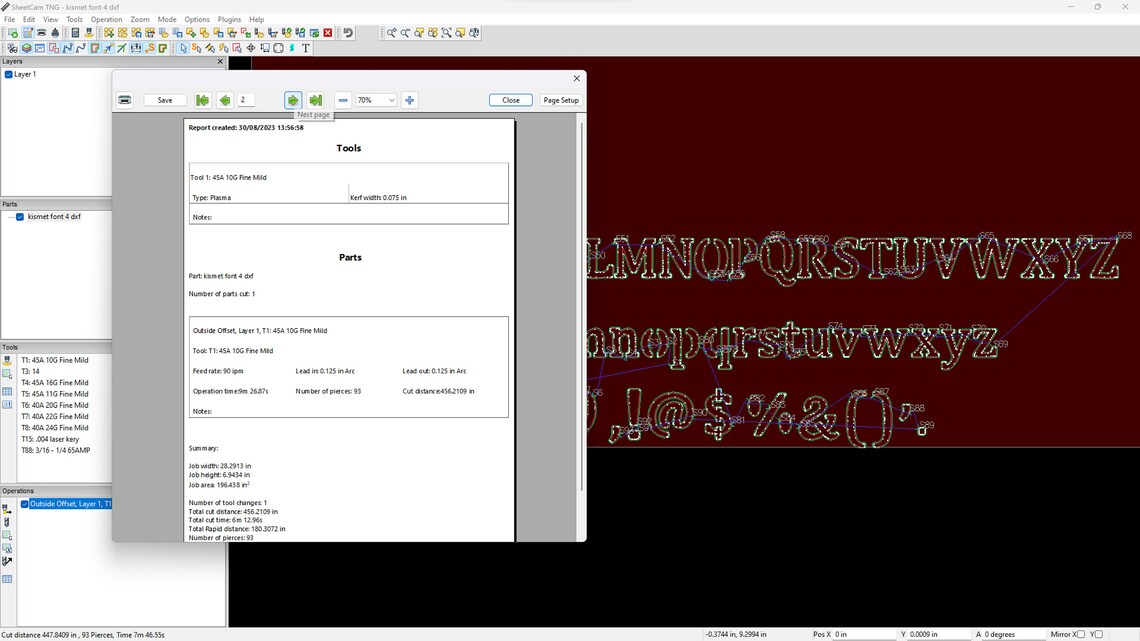This screenshot has width=1140, height=641.
Task: Zoom out on the report with the minus icon
Action: (x=343, y=99)
